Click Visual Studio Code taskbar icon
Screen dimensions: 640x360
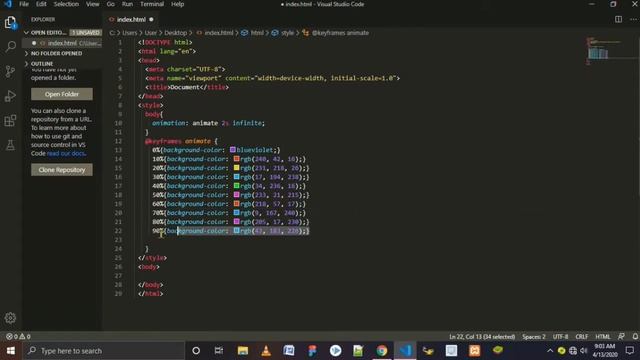click(405, 351)
